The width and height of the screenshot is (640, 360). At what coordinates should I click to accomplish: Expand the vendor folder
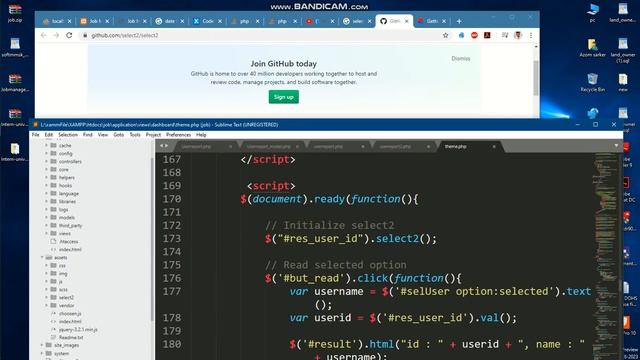pos(47,305)
